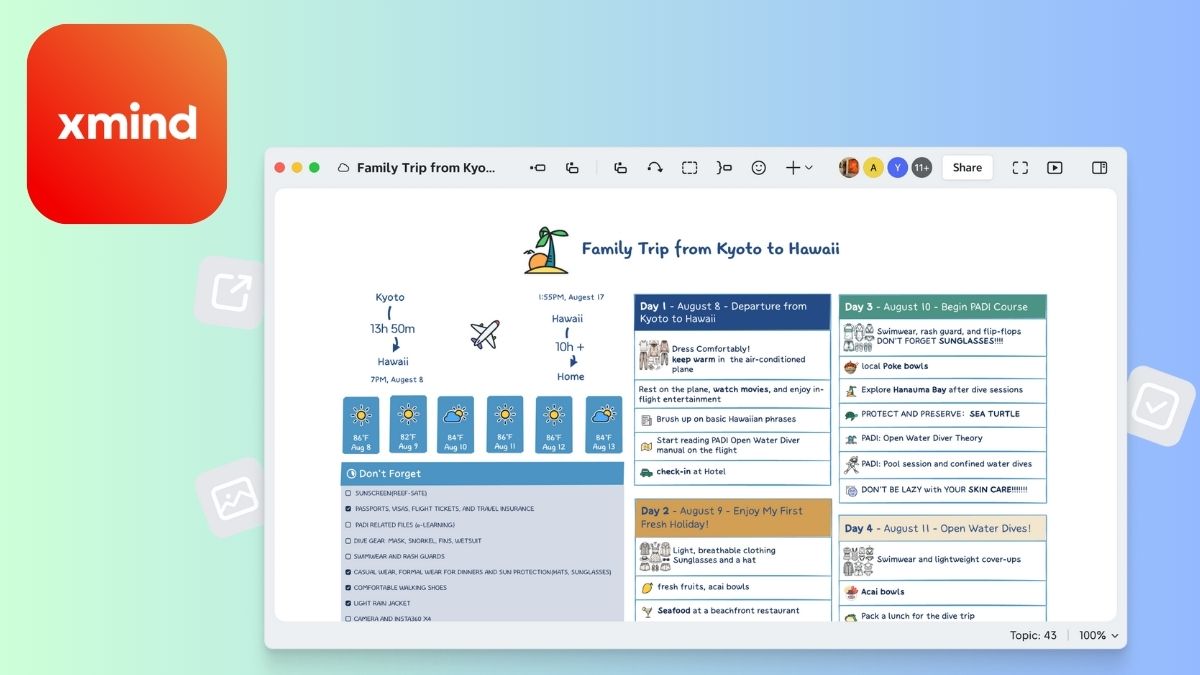
Task: Click the map icon beside PADI manual topic
Action: coord(646,445)
